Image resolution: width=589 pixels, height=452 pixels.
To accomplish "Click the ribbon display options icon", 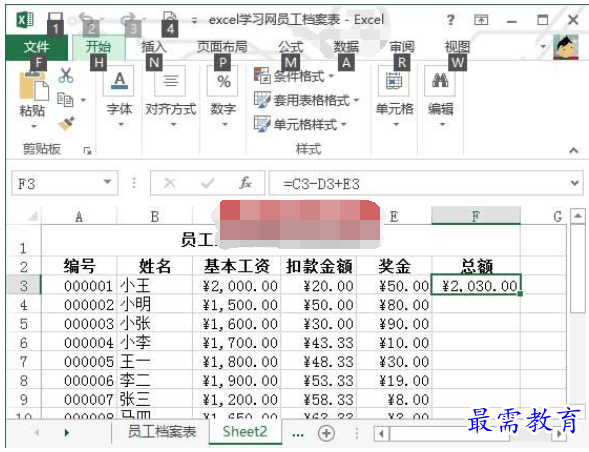I will 481,20.
